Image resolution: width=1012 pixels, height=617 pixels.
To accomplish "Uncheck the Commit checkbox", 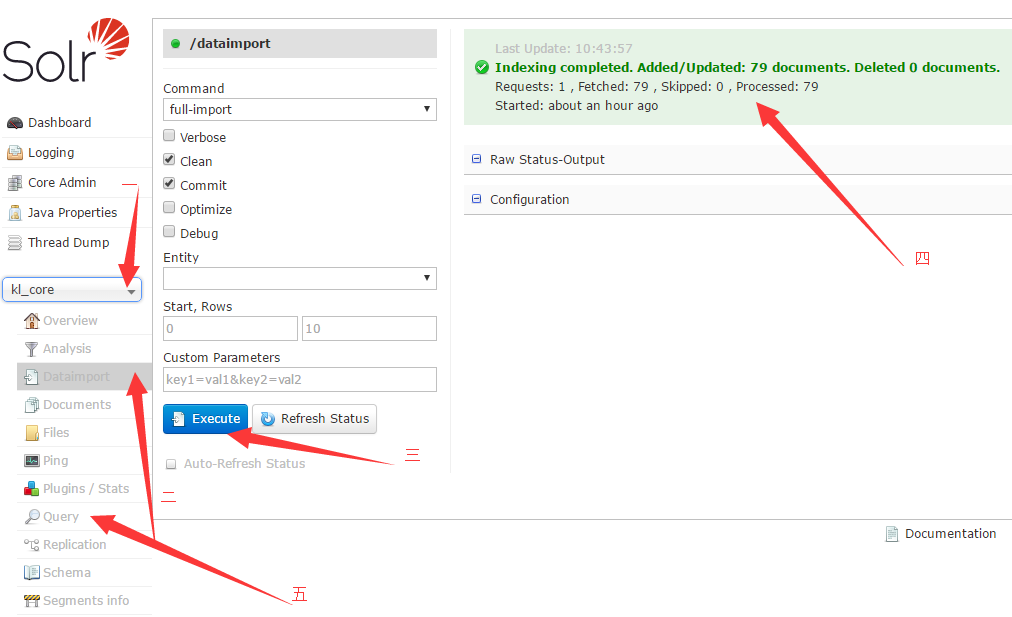I will click(x=169, y=183).
